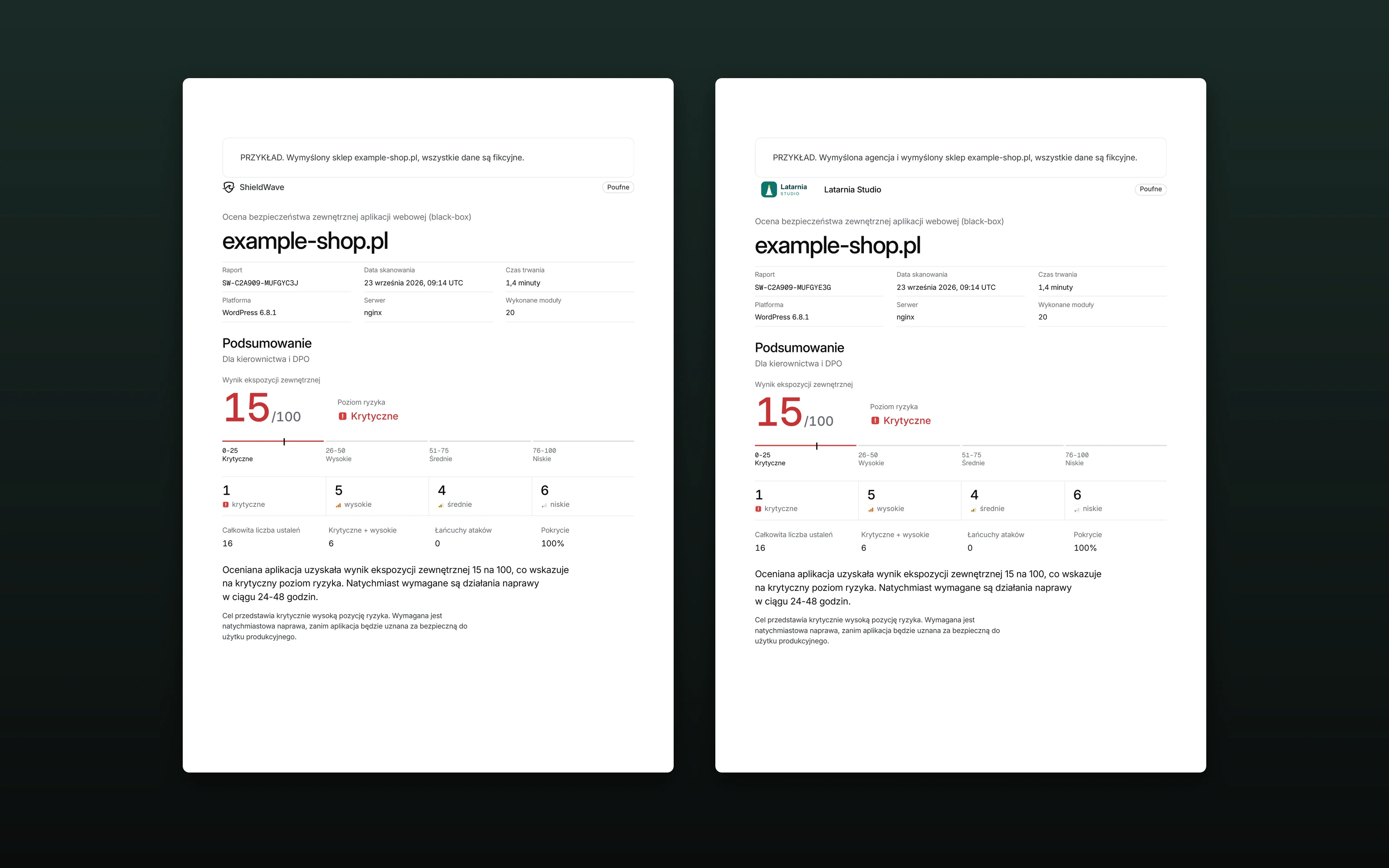Click the krytyczne count icon in Latarnia report
This screenshot has height=868, width=1389.
click(758, 509)
